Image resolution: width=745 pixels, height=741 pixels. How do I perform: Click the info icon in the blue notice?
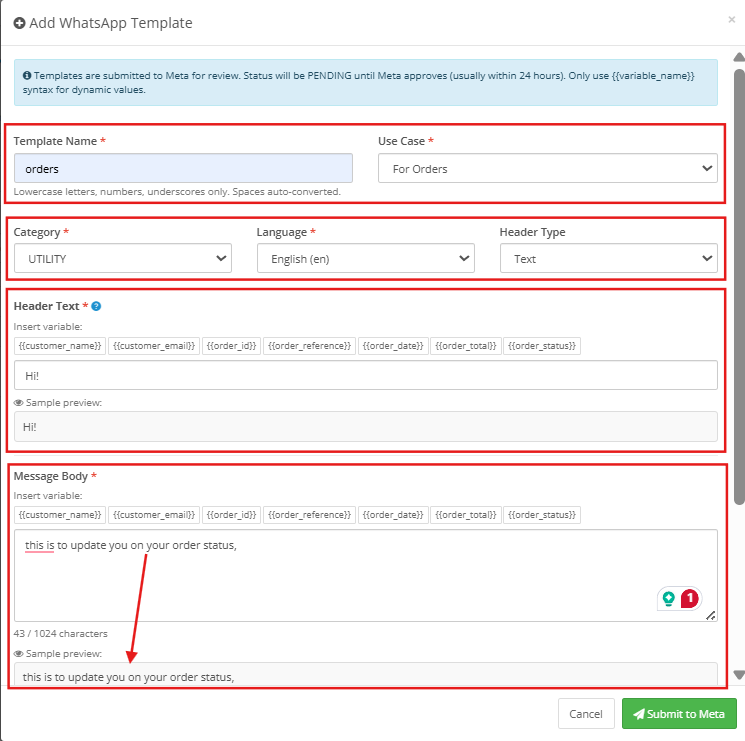27,76
